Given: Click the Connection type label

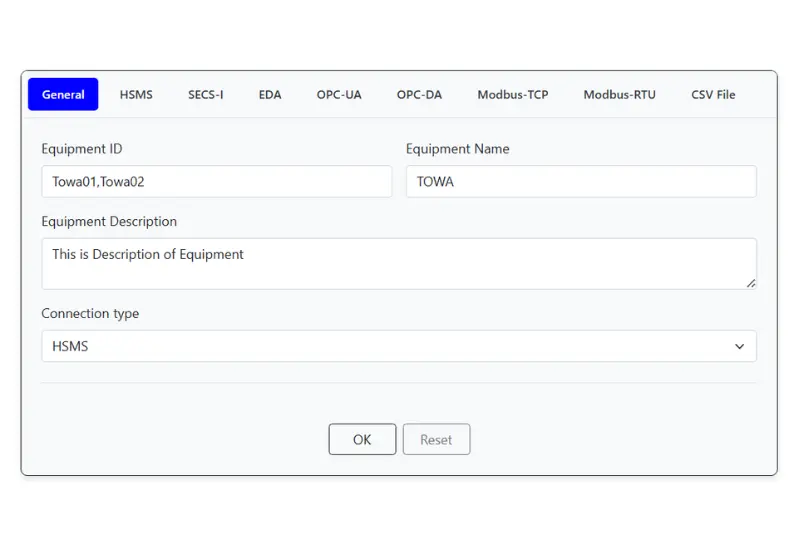Looking at the screenshot, I should pyautogui.click(x=90, y=313).
